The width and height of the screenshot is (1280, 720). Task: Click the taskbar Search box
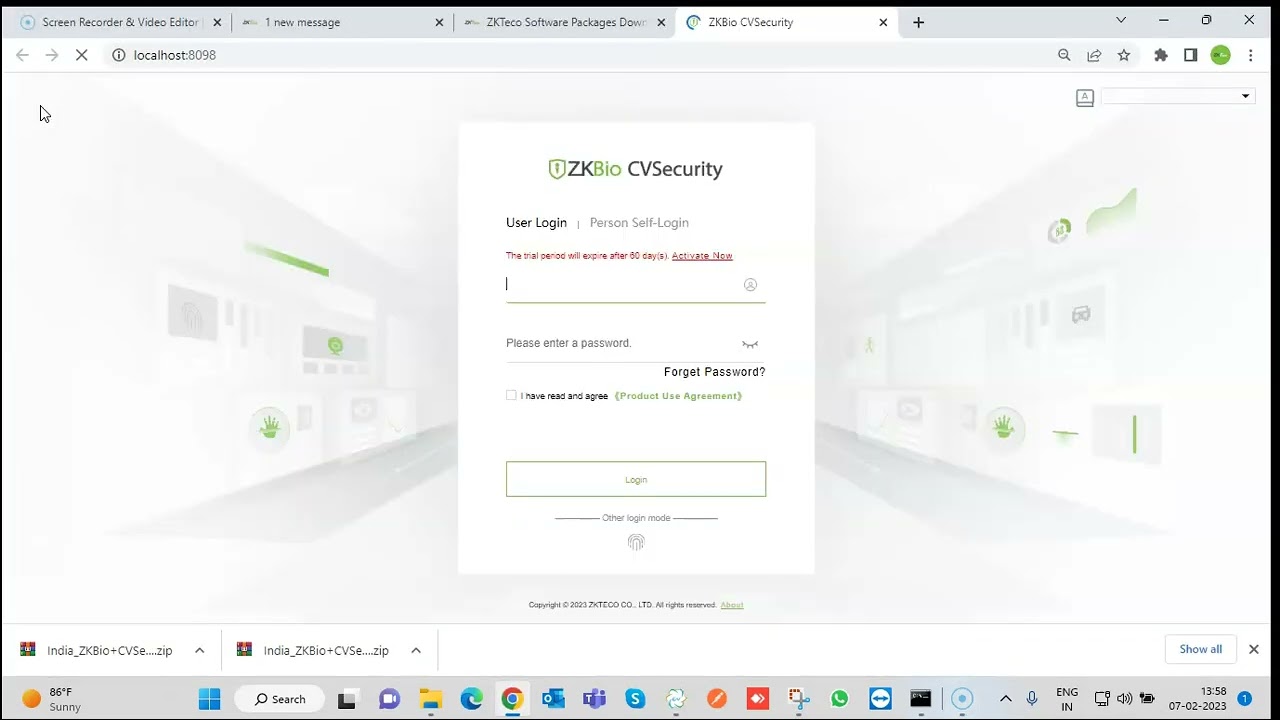point(279,698)
